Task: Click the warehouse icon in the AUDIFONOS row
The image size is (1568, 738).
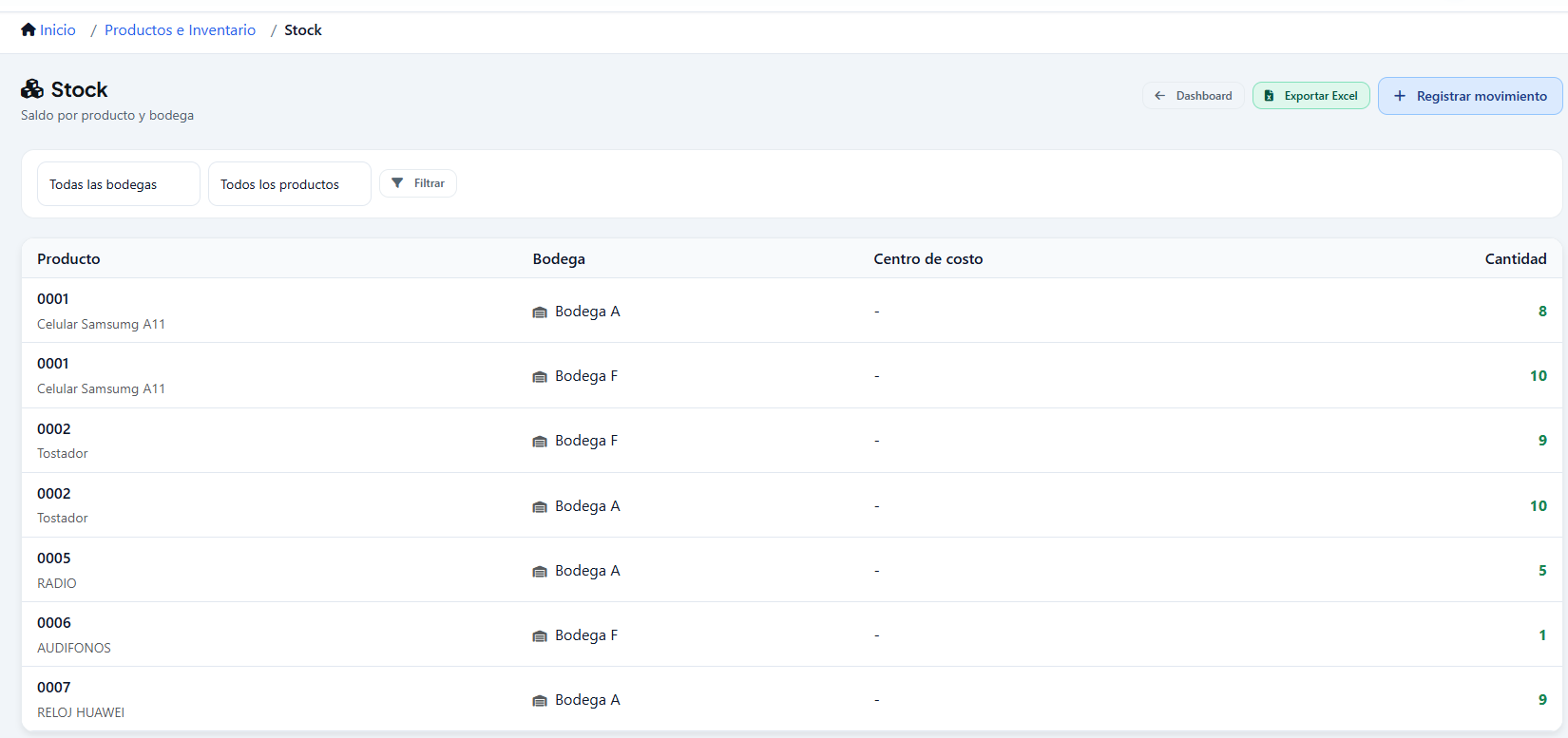Action: point(540,636)
